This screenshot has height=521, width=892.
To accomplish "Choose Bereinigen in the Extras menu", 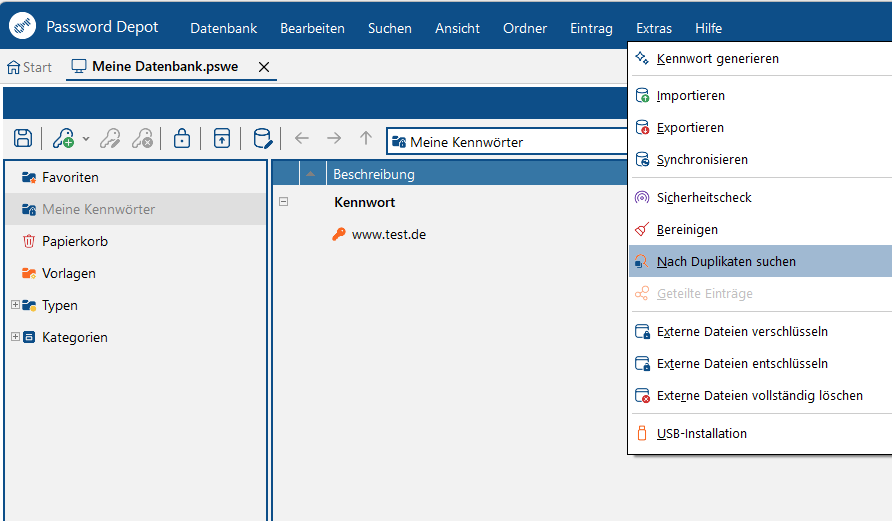I will pyautogui.click(x=761, y=229).
